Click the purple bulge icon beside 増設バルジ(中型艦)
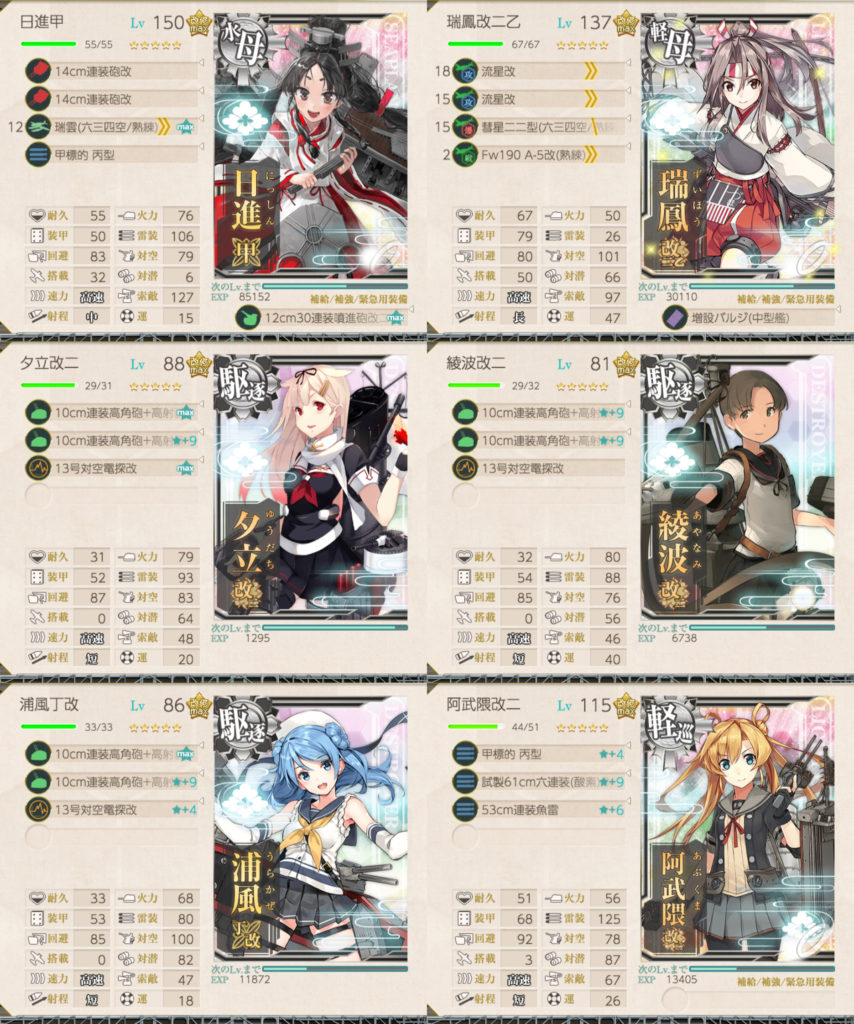 (x=675, y=318)
